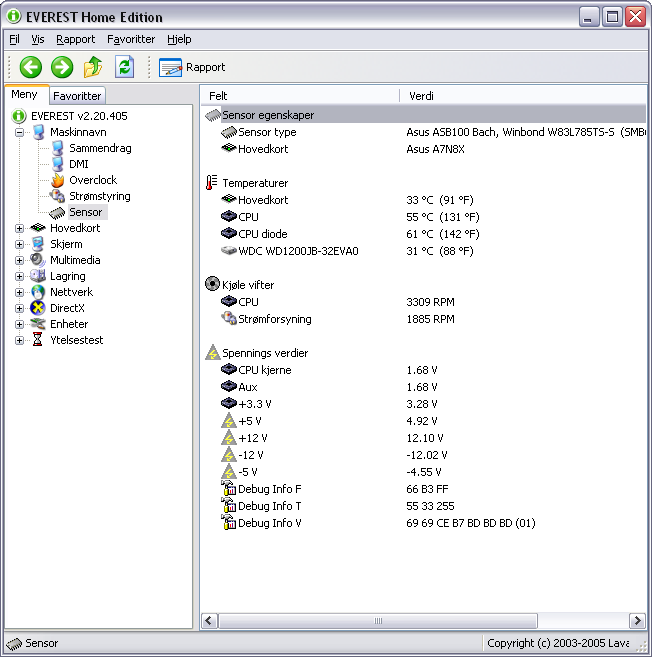Click the 3309 RPM CPU fan value

click(430, 302)
